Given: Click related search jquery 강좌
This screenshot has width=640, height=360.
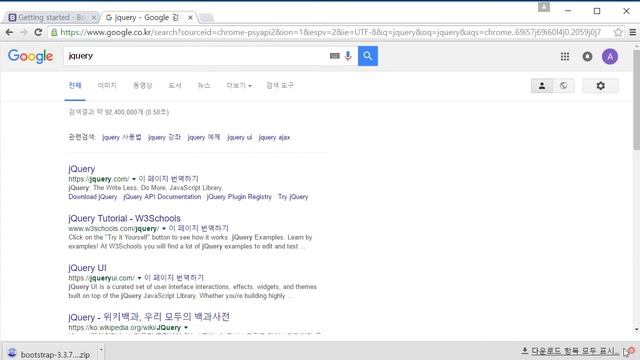Looking at the screenshot, I should [x=164, y=137].
